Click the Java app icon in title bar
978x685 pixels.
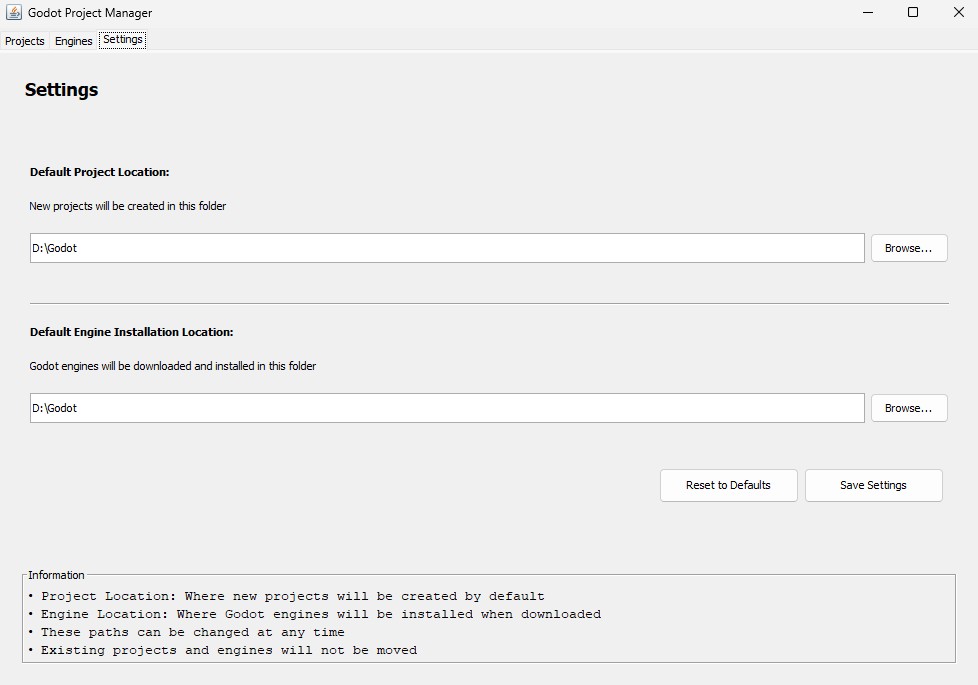point(14,13)
